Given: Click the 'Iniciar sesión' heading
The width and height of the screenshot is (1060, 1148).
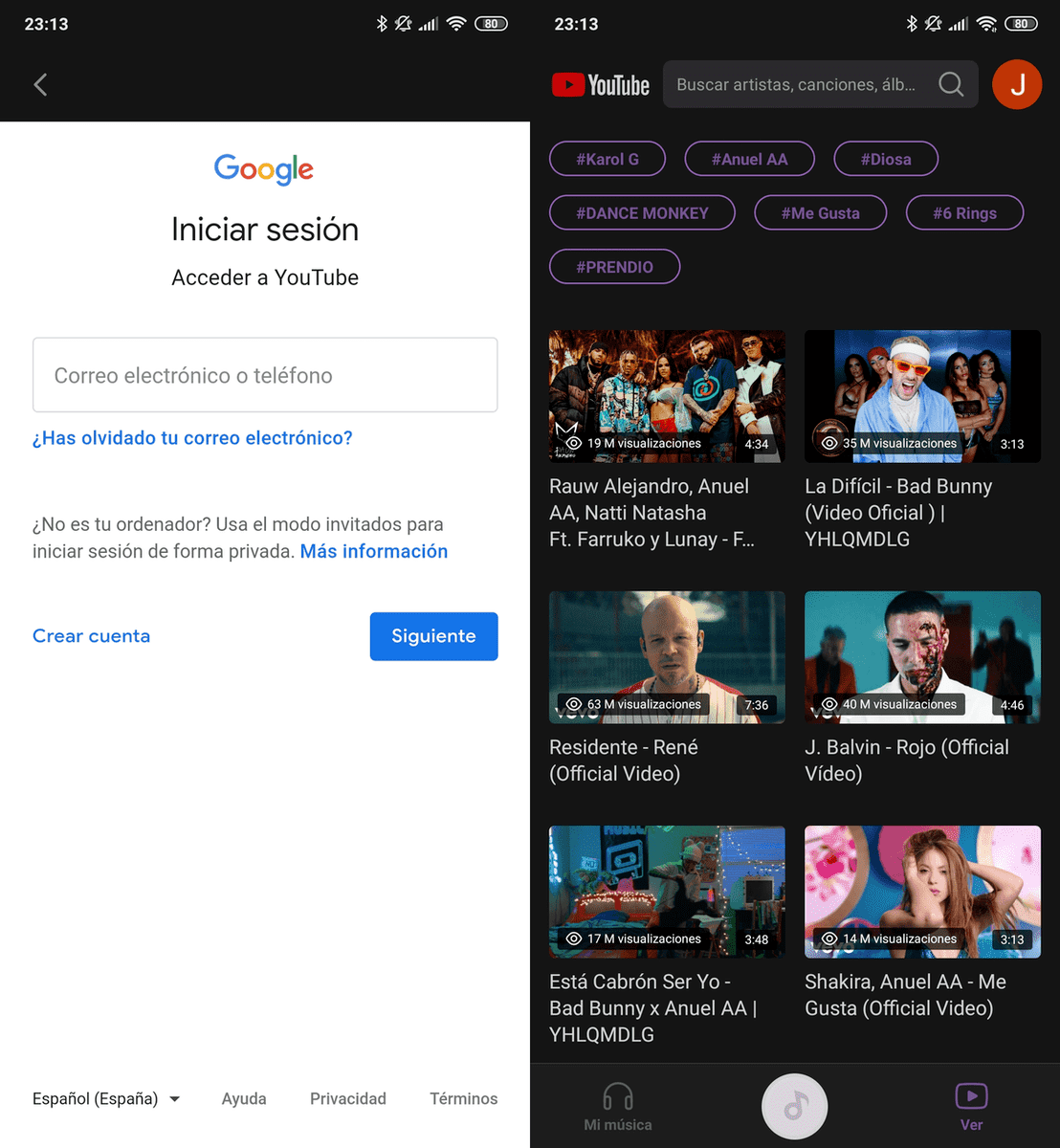Looking at the screenshot, I should pos(265,230).
